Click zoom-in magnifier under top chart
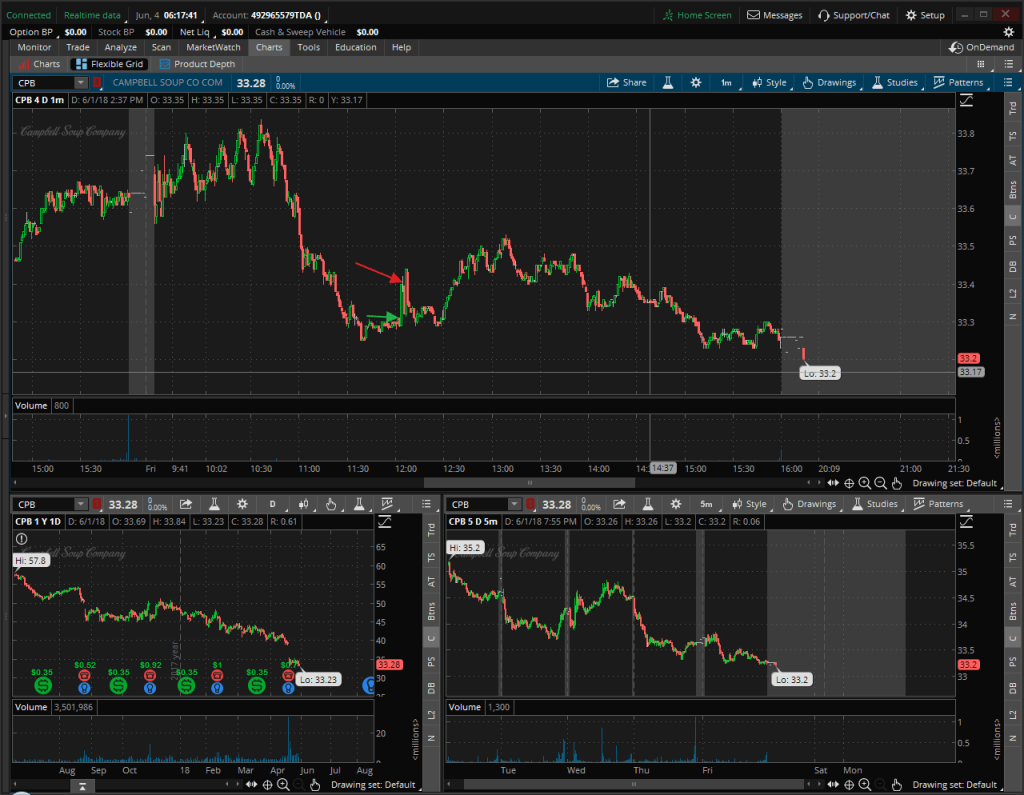 click(x=865, y=483)
